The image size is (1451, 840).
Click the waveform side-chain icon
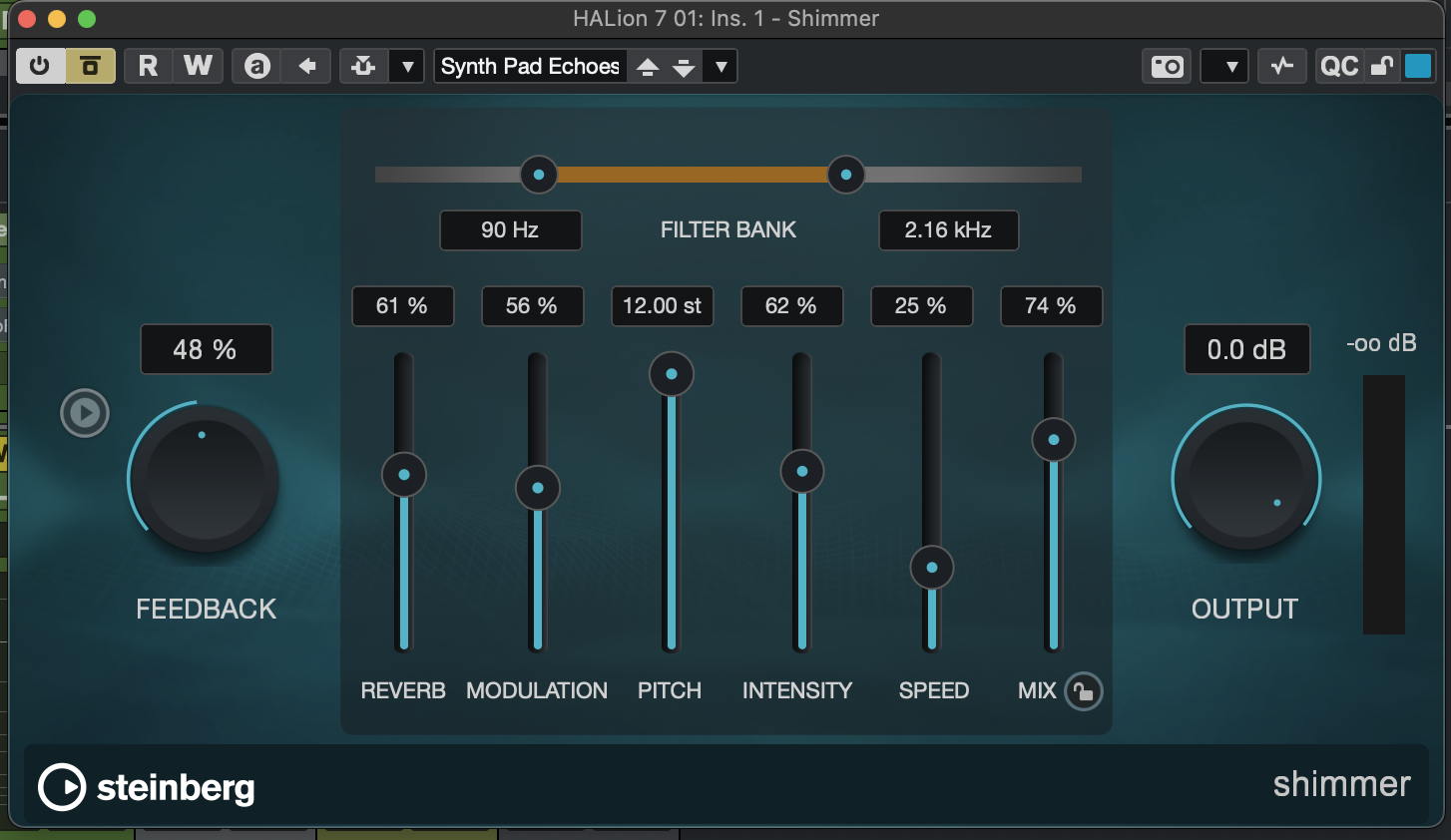click(1282, 67)
